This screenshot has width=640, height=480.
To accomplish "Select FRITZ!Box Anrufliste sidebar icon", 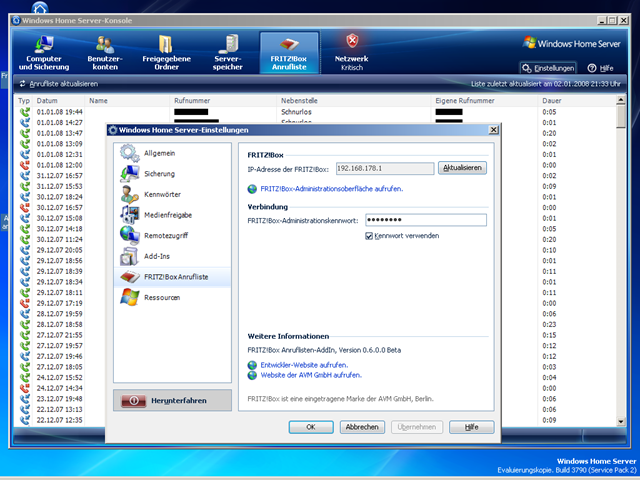I will [x=130, y=277].
